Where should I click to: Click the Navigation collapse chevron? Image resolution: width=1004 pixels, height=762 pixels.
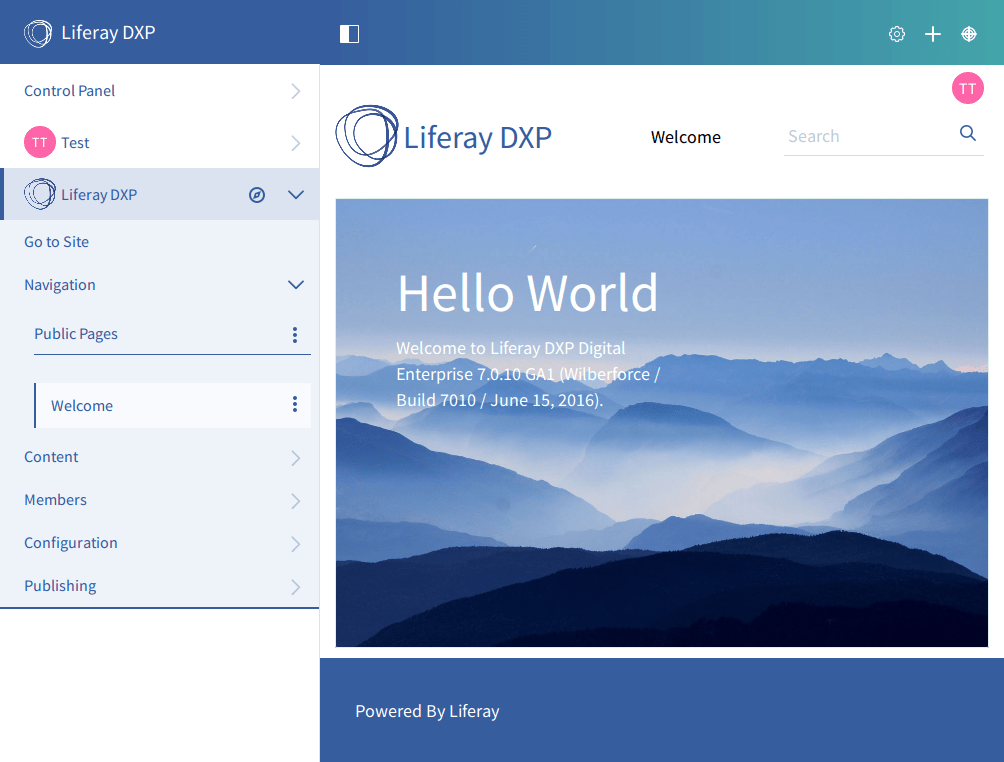click(x=295, y=285)
